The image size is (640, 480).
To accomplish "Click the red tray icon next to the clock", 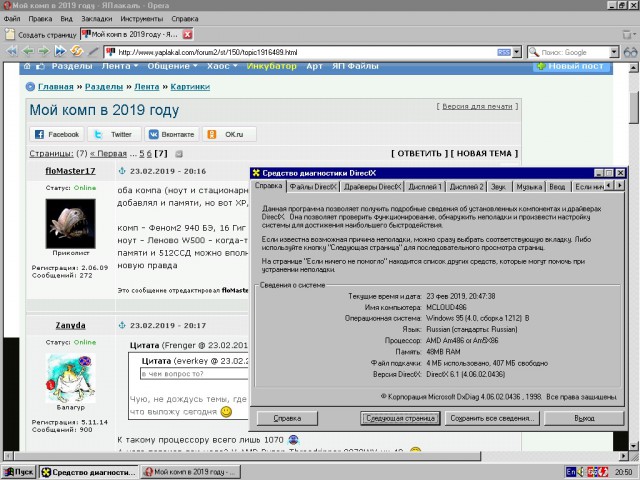I will coord(602,472).
